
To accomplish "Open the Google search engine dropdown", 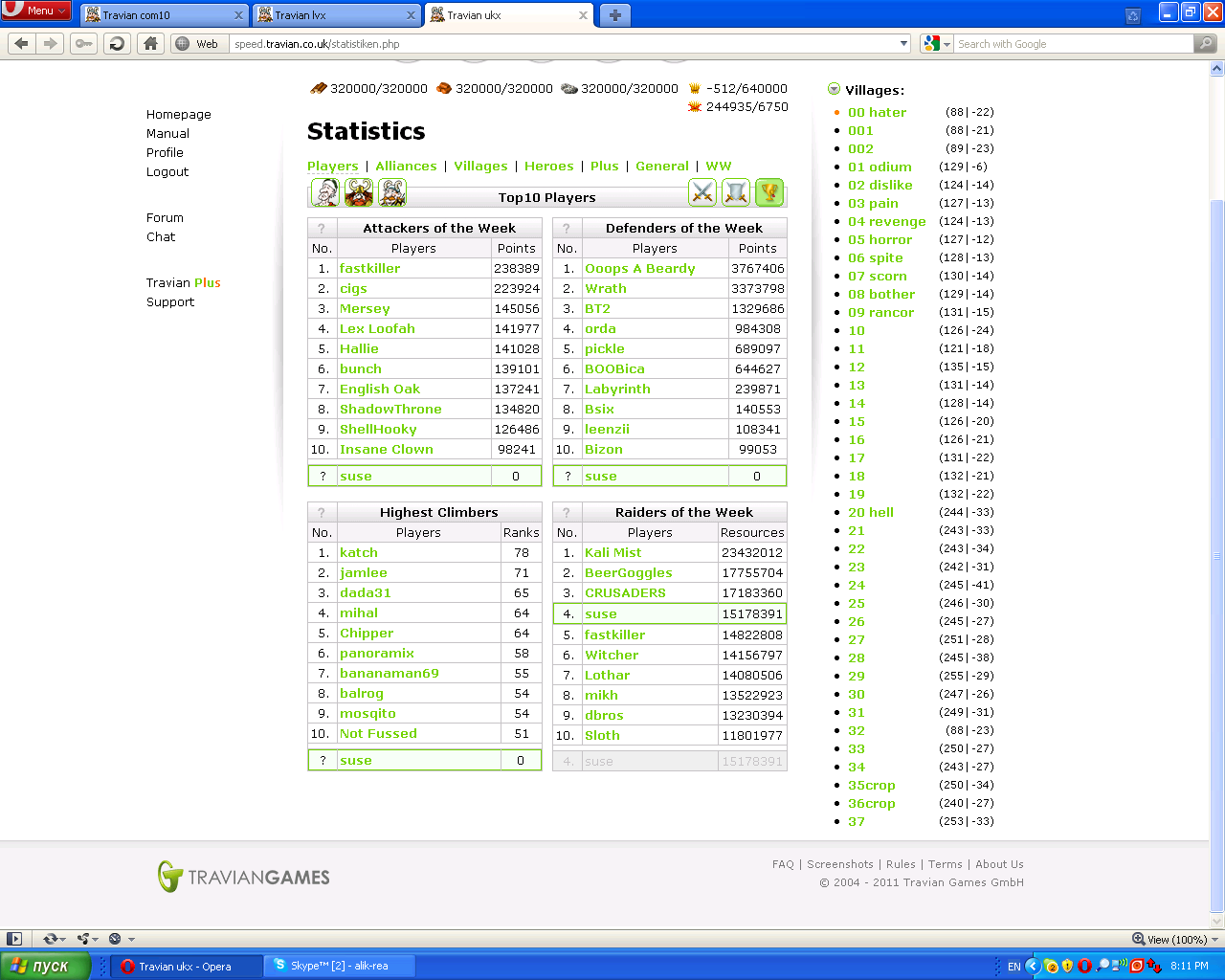I will coord(938,43).
